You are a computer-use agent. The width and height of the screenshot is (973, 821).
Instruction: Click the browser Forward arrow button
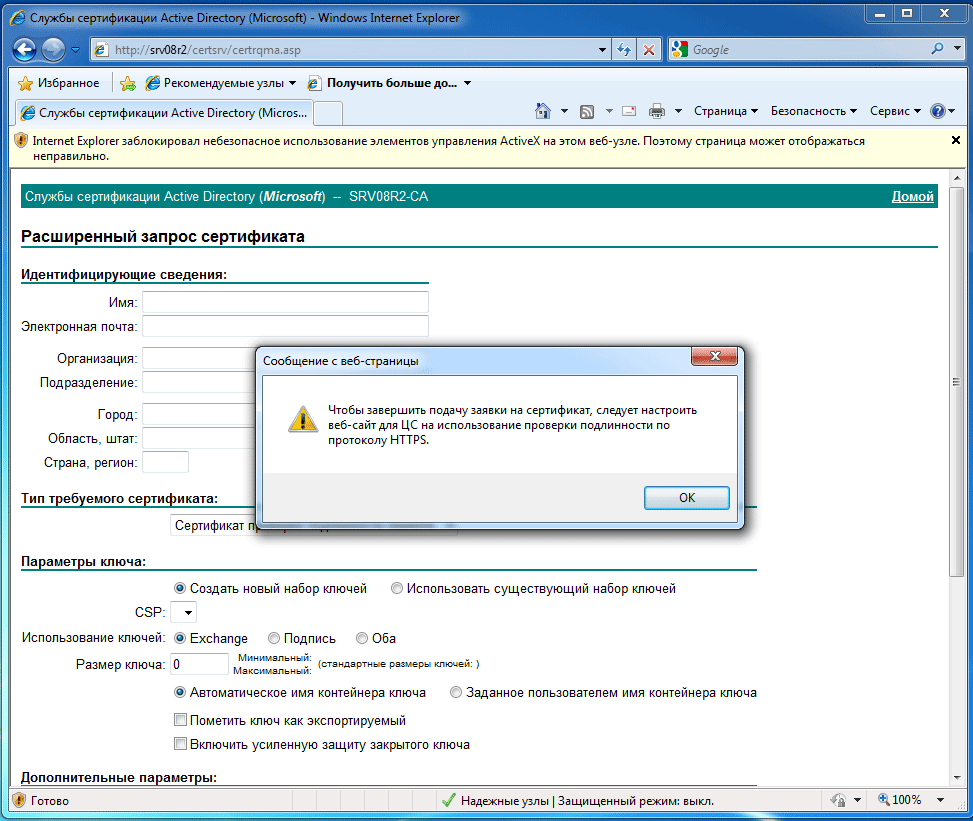tap(53, 50)
